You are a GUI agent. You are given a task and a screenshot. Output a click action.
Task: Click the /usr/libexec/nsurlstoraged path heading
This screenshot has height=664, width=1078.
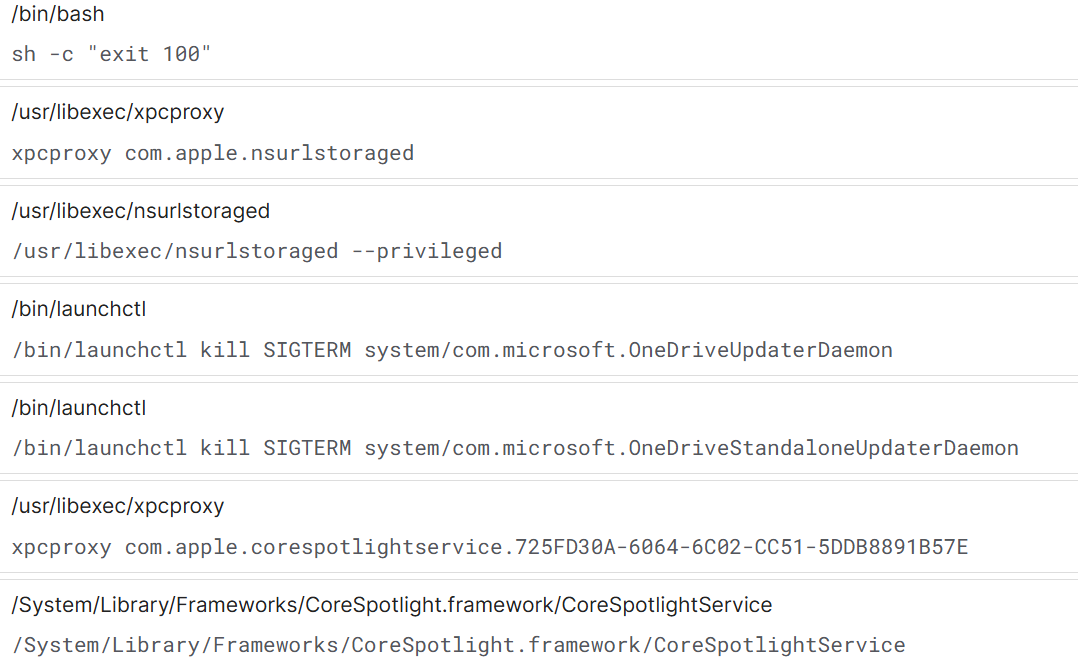coord(141,210)
